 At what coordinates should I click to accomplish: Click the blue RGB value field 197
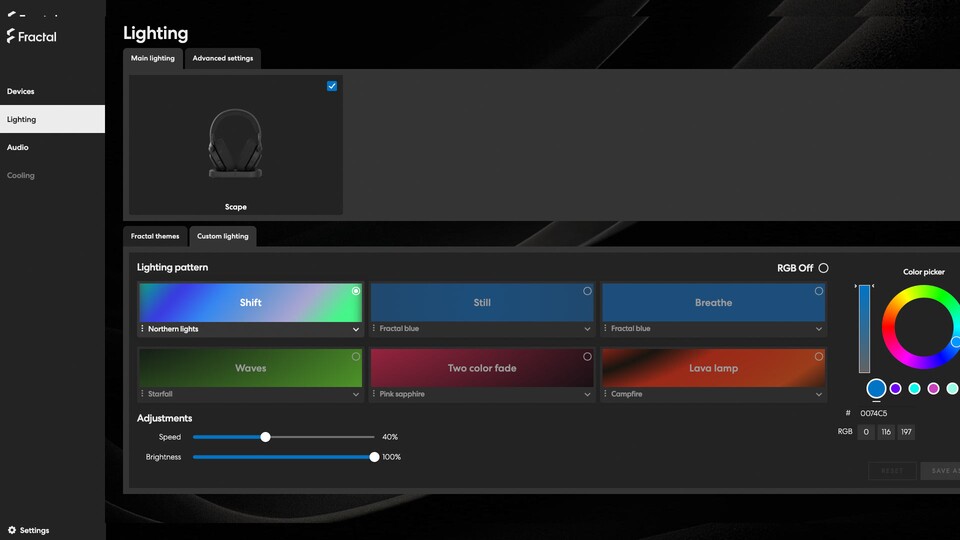coord(906,432)
